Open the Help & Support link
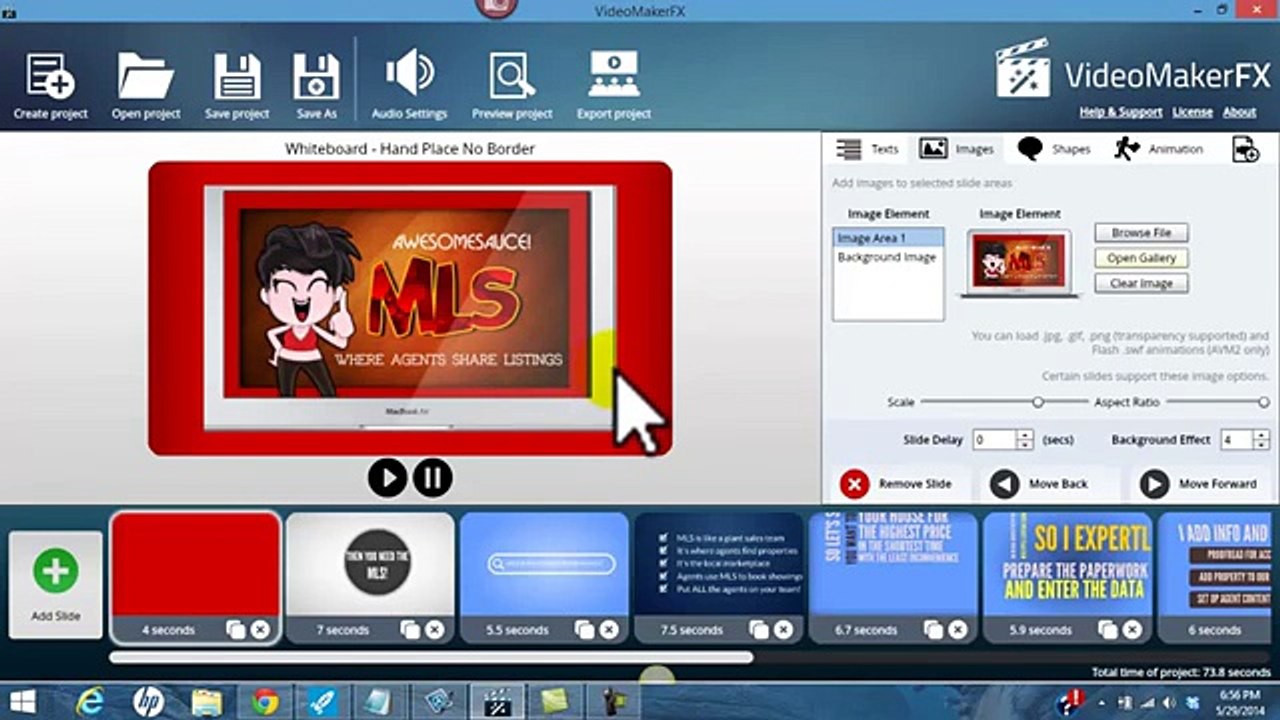Viewport: 1280px width, 720px height. coord(1121,112)
